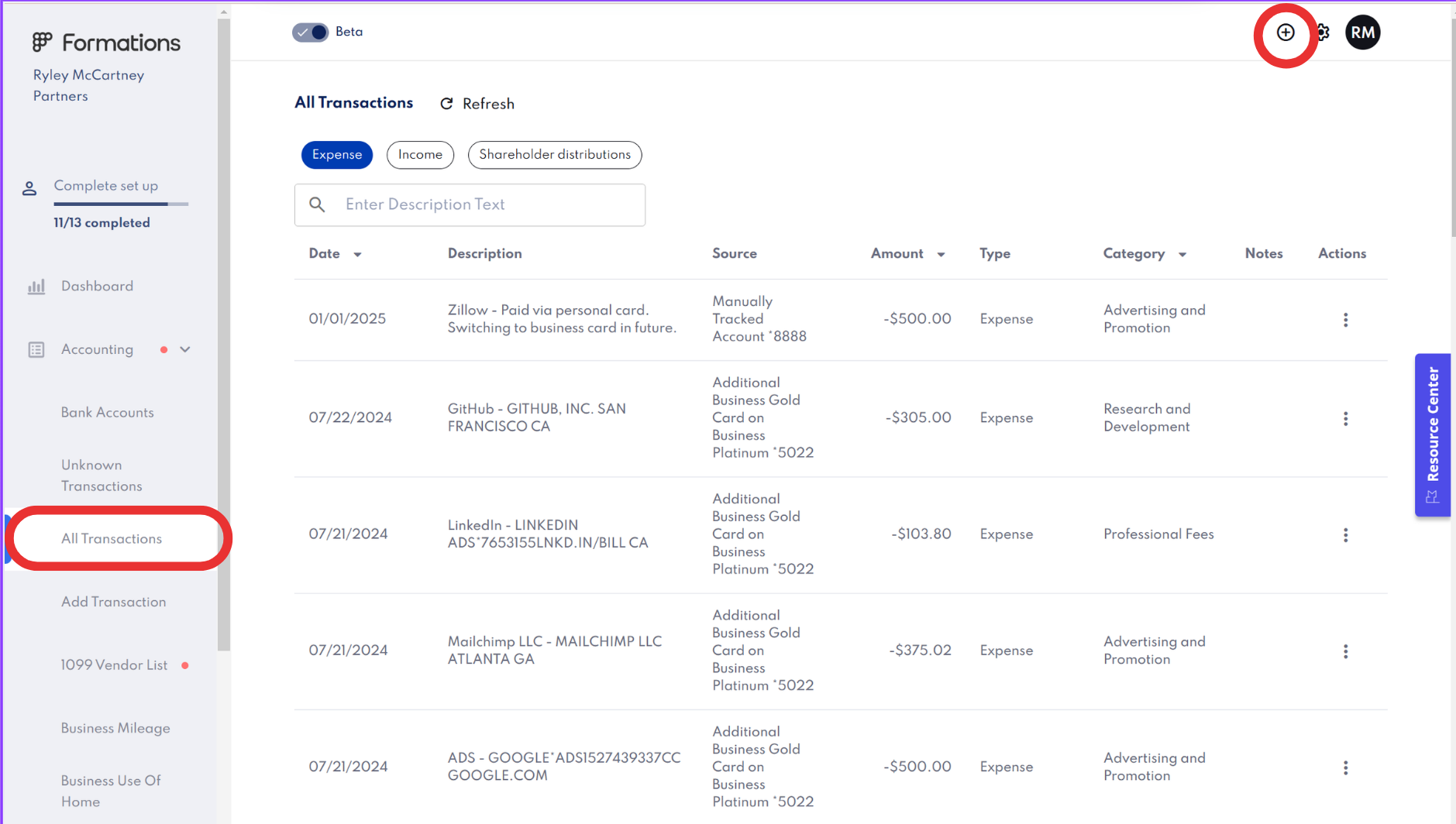Click the Formations logo

tap(106, 42)
